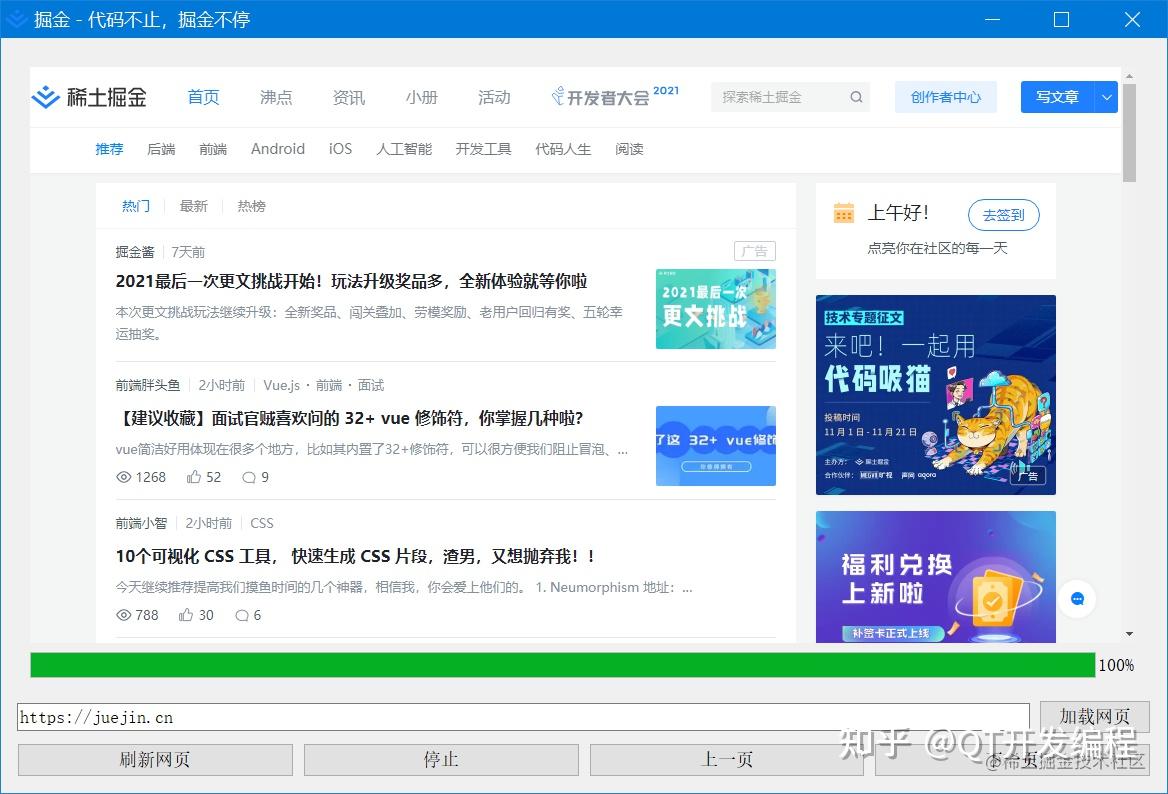Image resolution: width=1168 pixels, height=794 pixels.
Task: Click the 停止 button
Action: point(440,759)
